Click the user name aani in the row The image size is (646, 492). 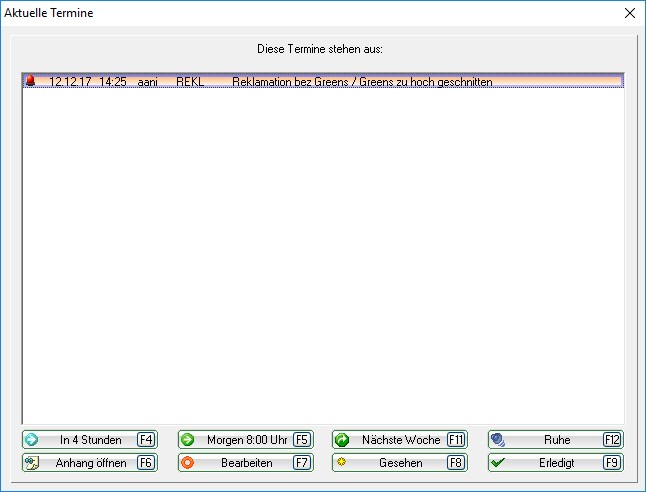(x=148, y=82)
